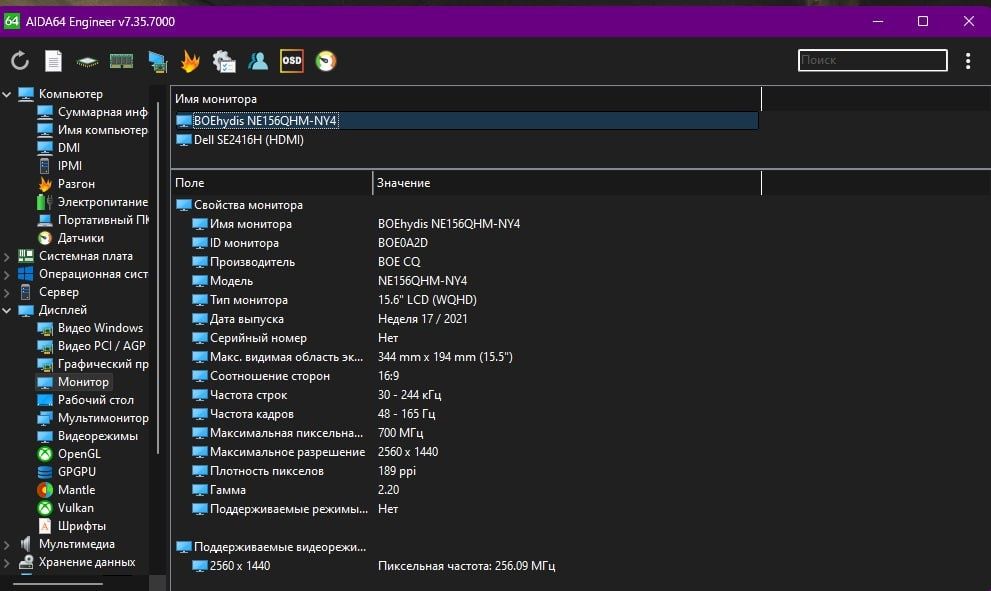This screenshot has height=591, width=991.
Task: Open the three-dot options menu
Action: point(968,61)
